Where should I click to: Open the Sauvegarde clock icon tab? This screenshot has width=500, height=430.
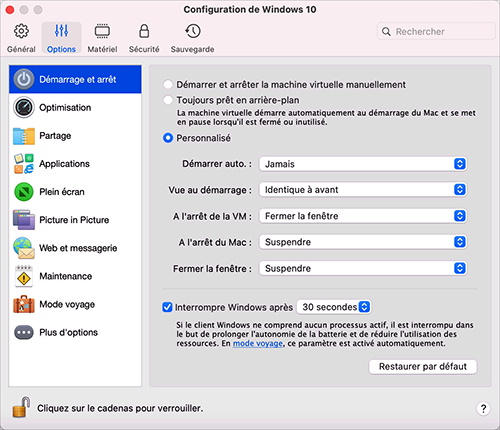[192, 31]
